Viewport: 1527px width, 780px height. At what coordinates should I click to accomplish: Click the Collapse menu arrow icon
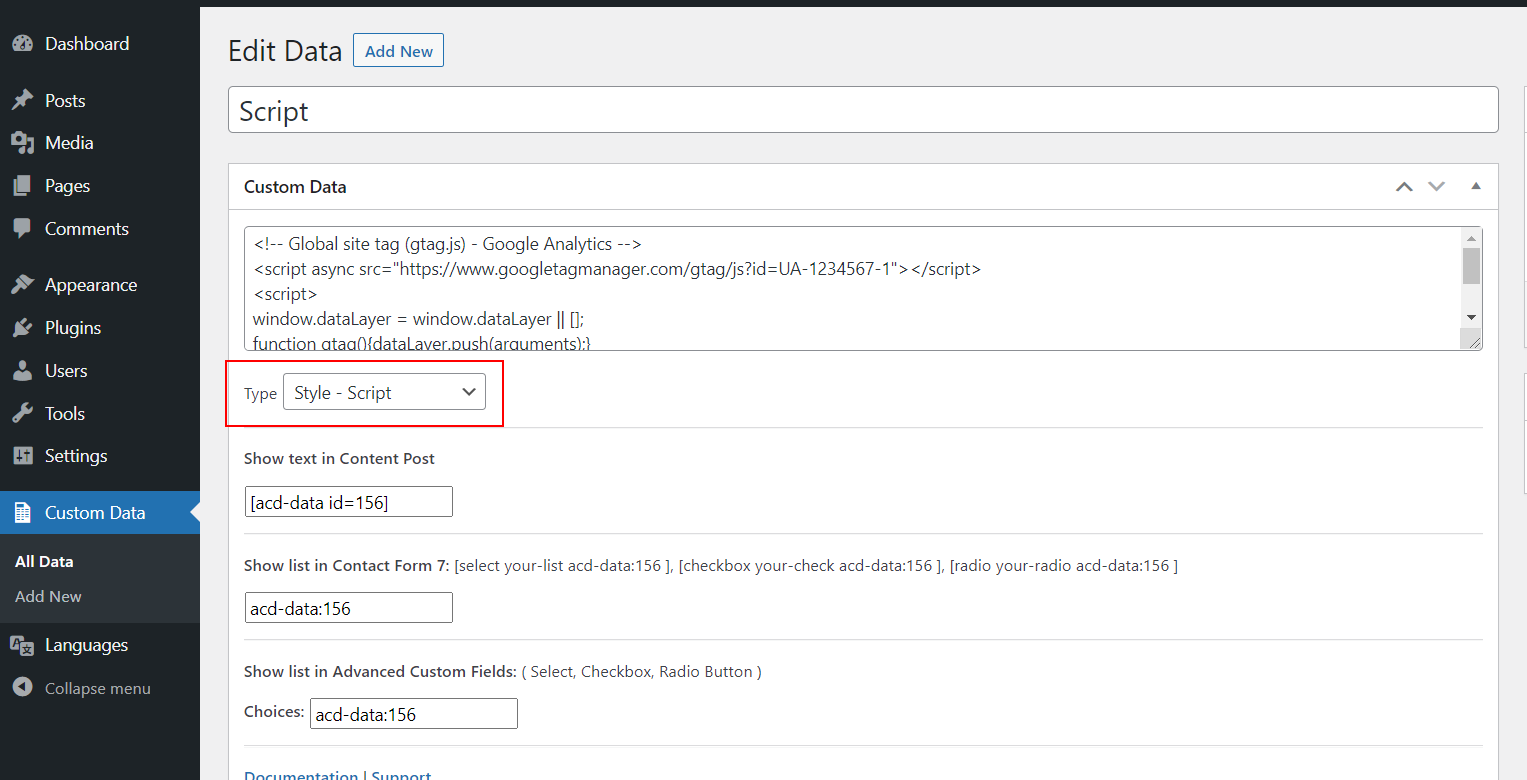[x=22, y=688]
